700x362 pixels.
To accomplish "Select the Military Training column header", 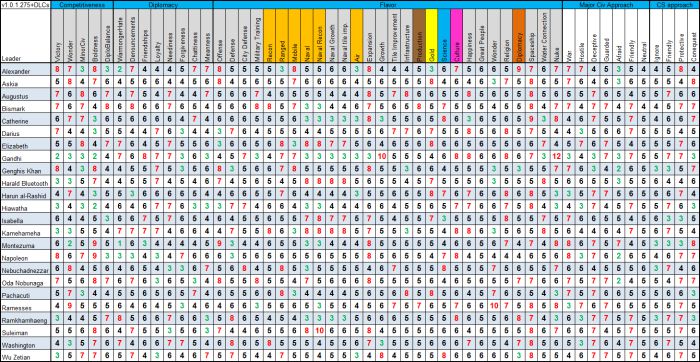I will pos(257,36).
